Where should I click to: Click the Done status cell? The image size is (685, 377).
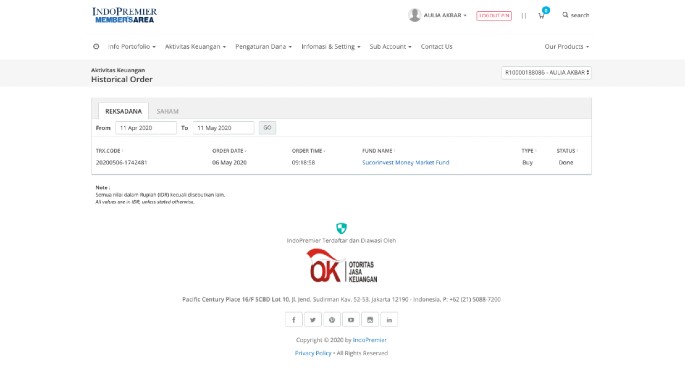click(566, 163)
